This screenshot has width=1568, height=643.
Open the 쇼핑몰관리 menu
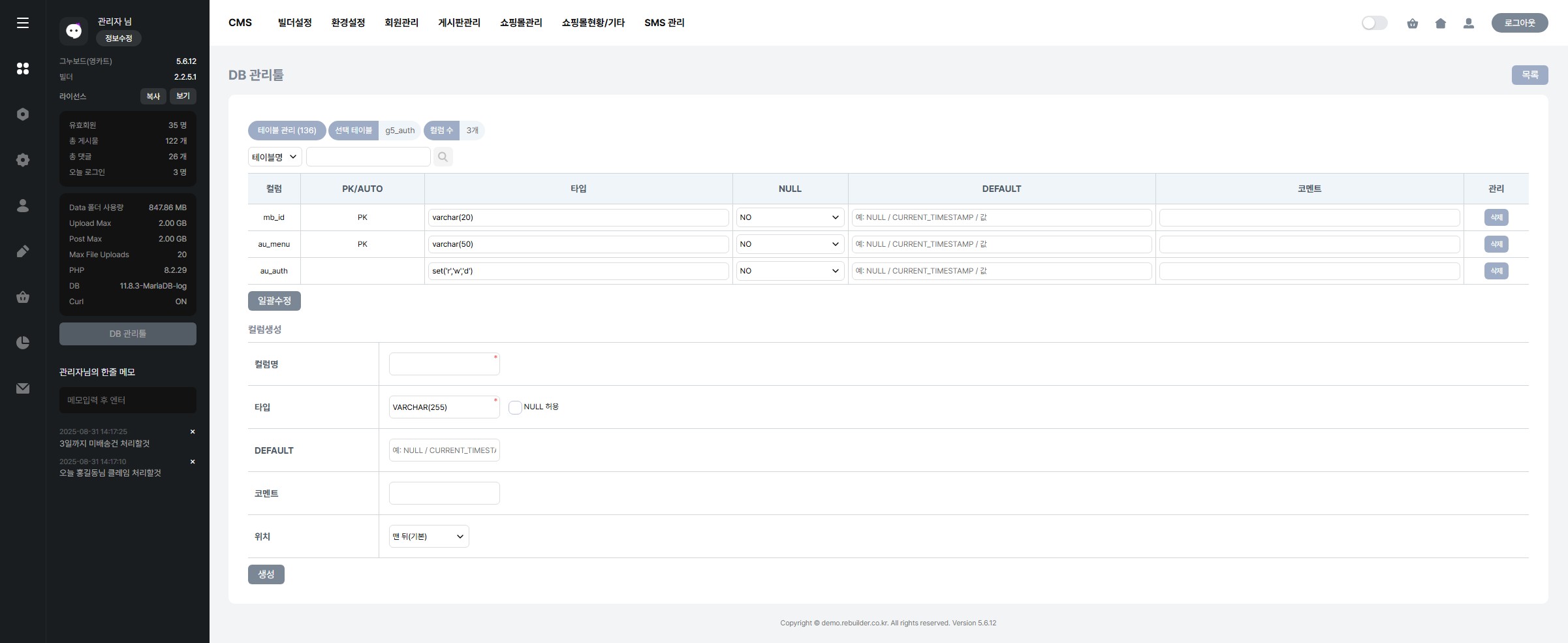[x=520, y=23]
